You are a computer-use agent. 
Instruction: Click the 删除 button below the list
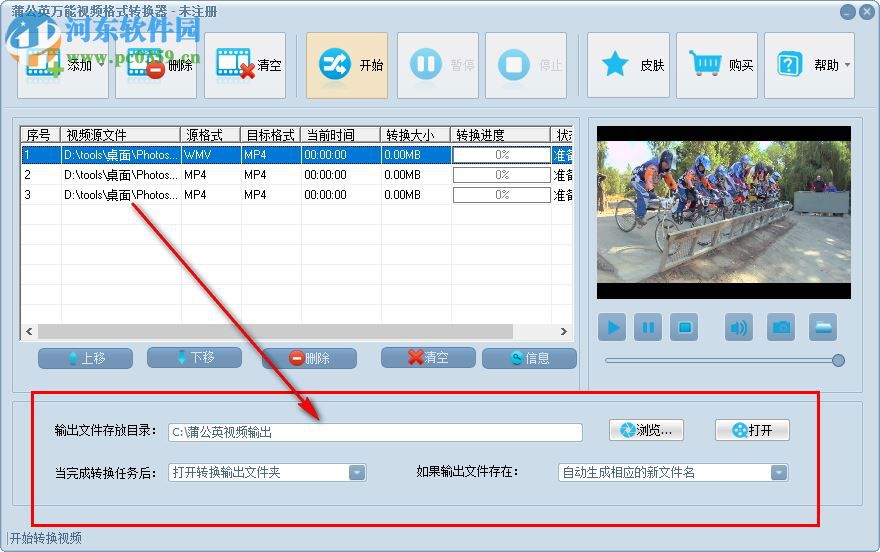point(309,358)
